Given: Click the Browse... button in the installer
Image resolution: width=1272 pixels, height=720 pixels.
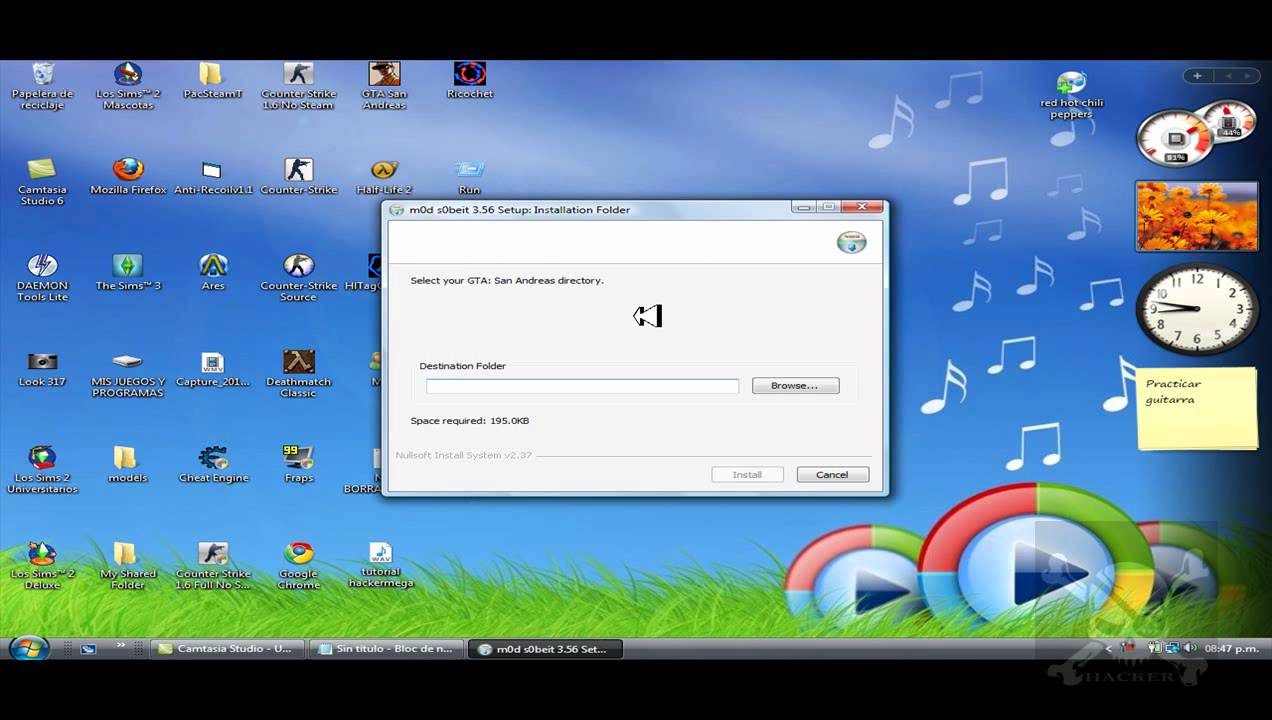Looking at the screenshot, I should pyautogui.click(x=795, y=386).
